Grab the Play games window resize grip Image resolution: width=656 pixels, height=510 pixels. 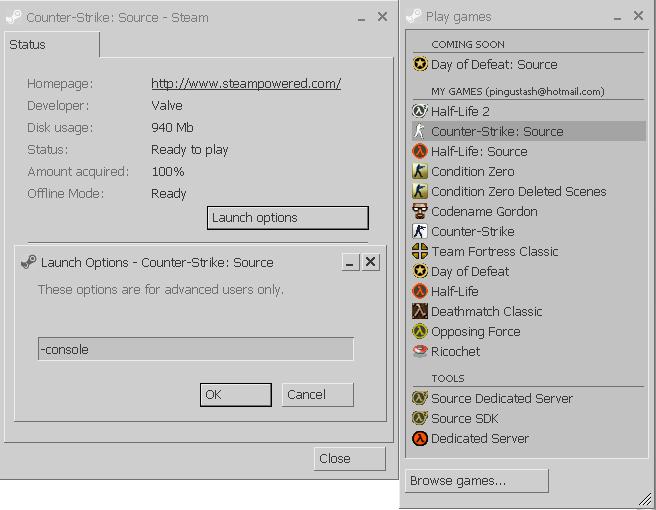pyautogui.click(x=645, y=499)
